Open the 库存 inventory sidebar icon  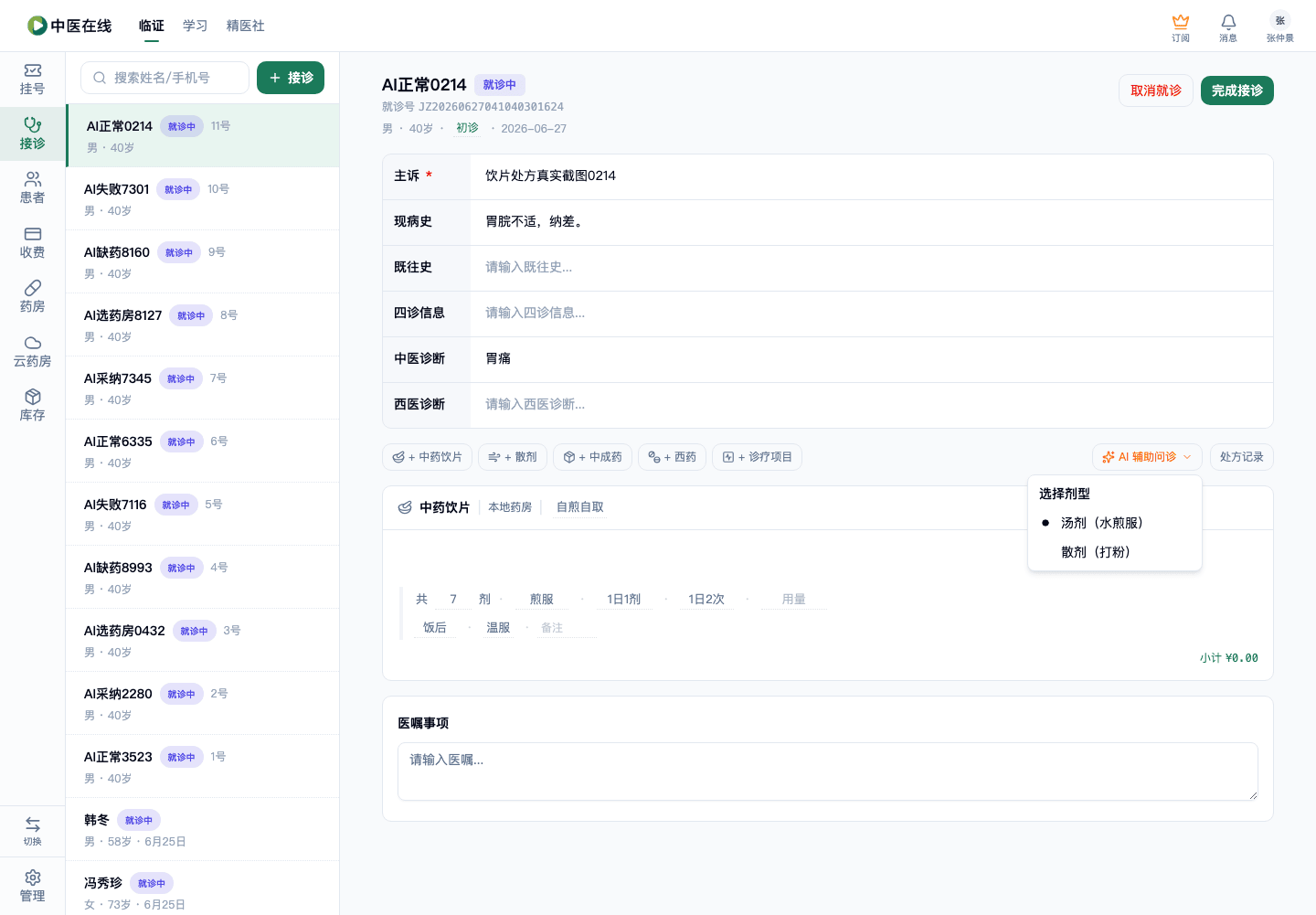coord(32,406)
